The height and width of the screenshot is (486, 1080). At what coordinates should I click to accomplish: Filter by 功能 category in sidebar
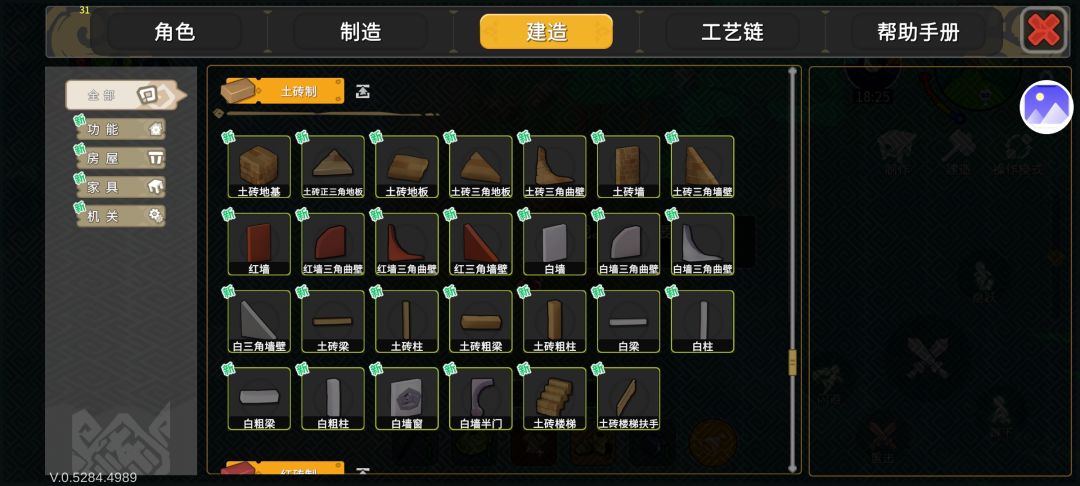click(x=121, y=129)
